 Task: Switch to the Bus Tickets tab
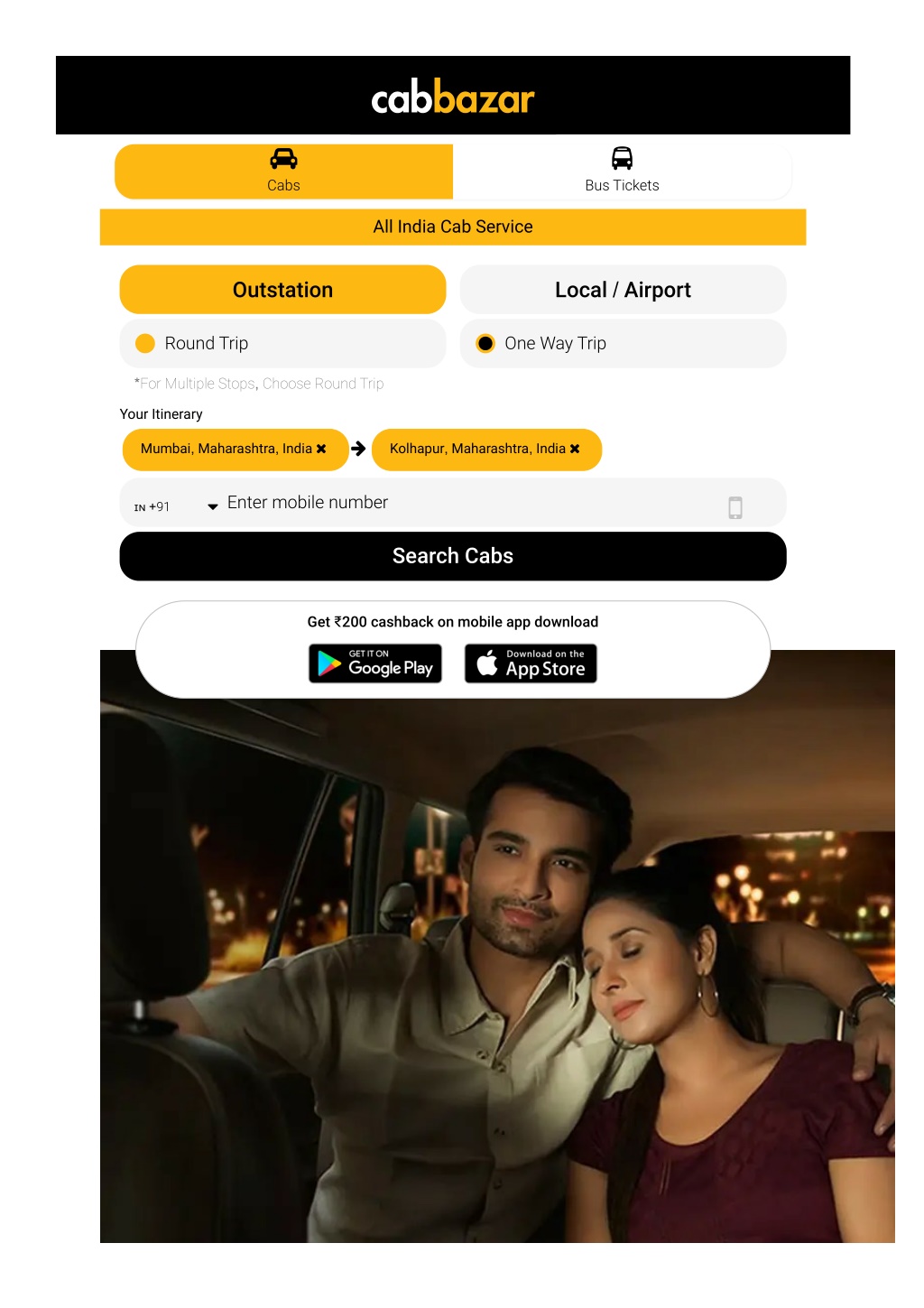[x=622, y=172]
